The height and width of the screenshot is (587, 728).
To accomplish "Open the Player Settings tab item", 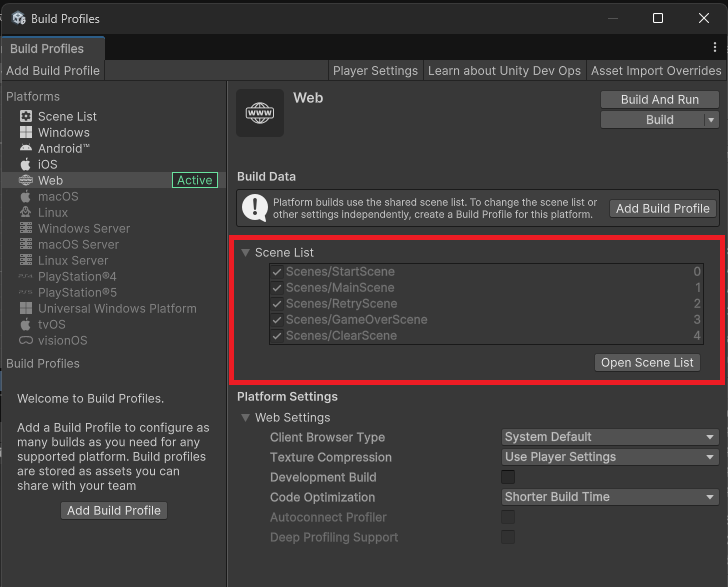I will 375,71.
